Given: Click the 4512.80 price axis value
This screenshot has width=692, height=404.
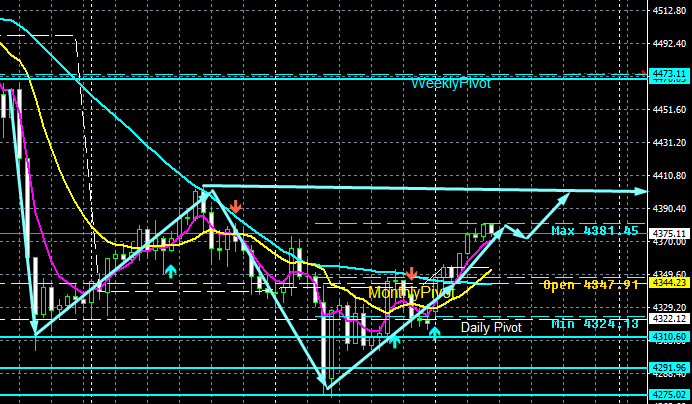Looking at the screenshot, I should click(x=669, y=11).
